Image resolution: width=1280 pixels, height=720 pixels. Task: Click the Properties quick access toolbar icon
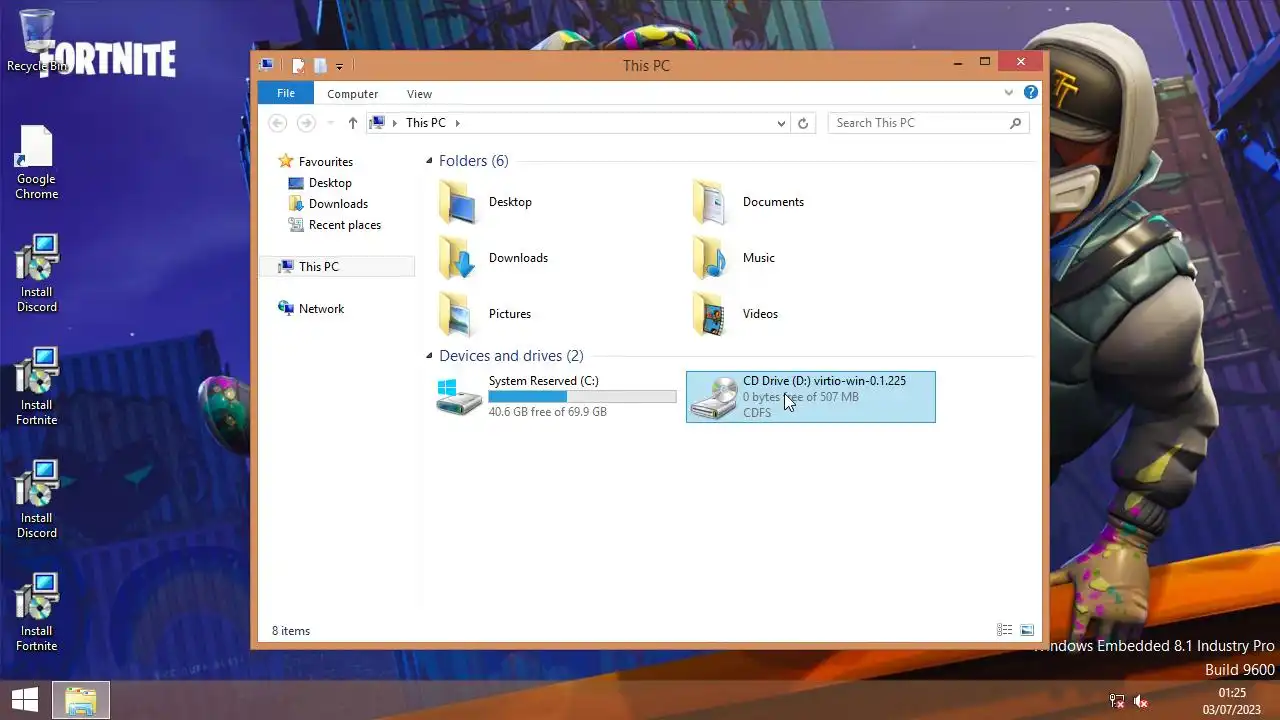298,66
